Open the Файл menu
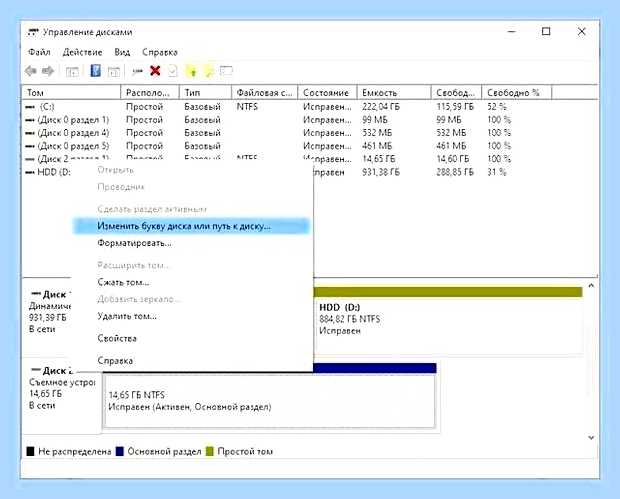The image size is (620, 499). [39, 52]
